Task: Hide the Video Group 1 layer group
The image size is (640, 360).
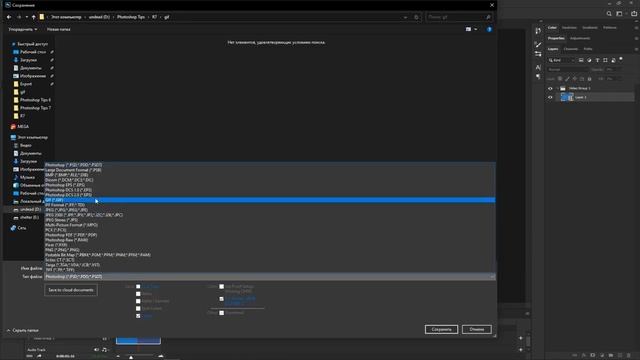Action: coord(550,89)
